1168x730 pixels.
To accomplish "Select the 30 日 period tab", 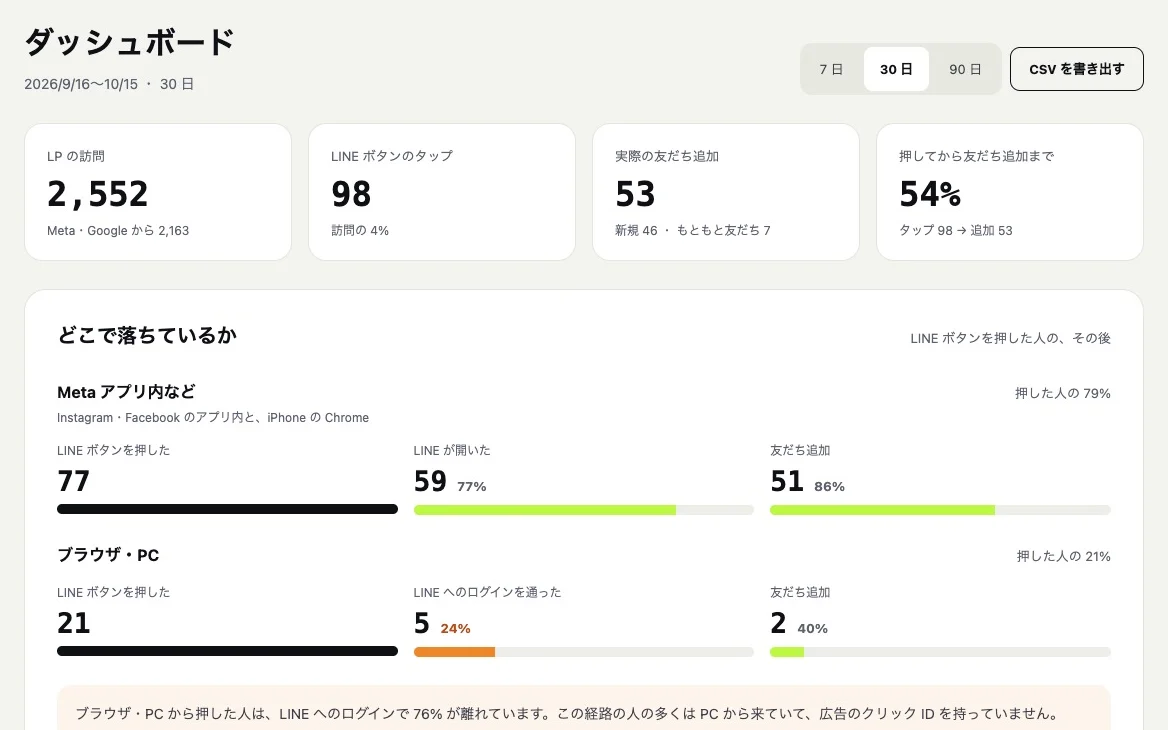I will (x=896, y=69).
